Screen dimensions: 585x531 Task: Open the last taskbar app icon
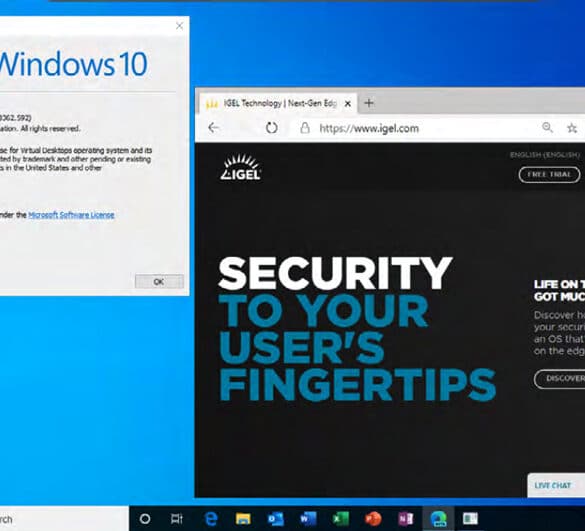click(470, 519)
